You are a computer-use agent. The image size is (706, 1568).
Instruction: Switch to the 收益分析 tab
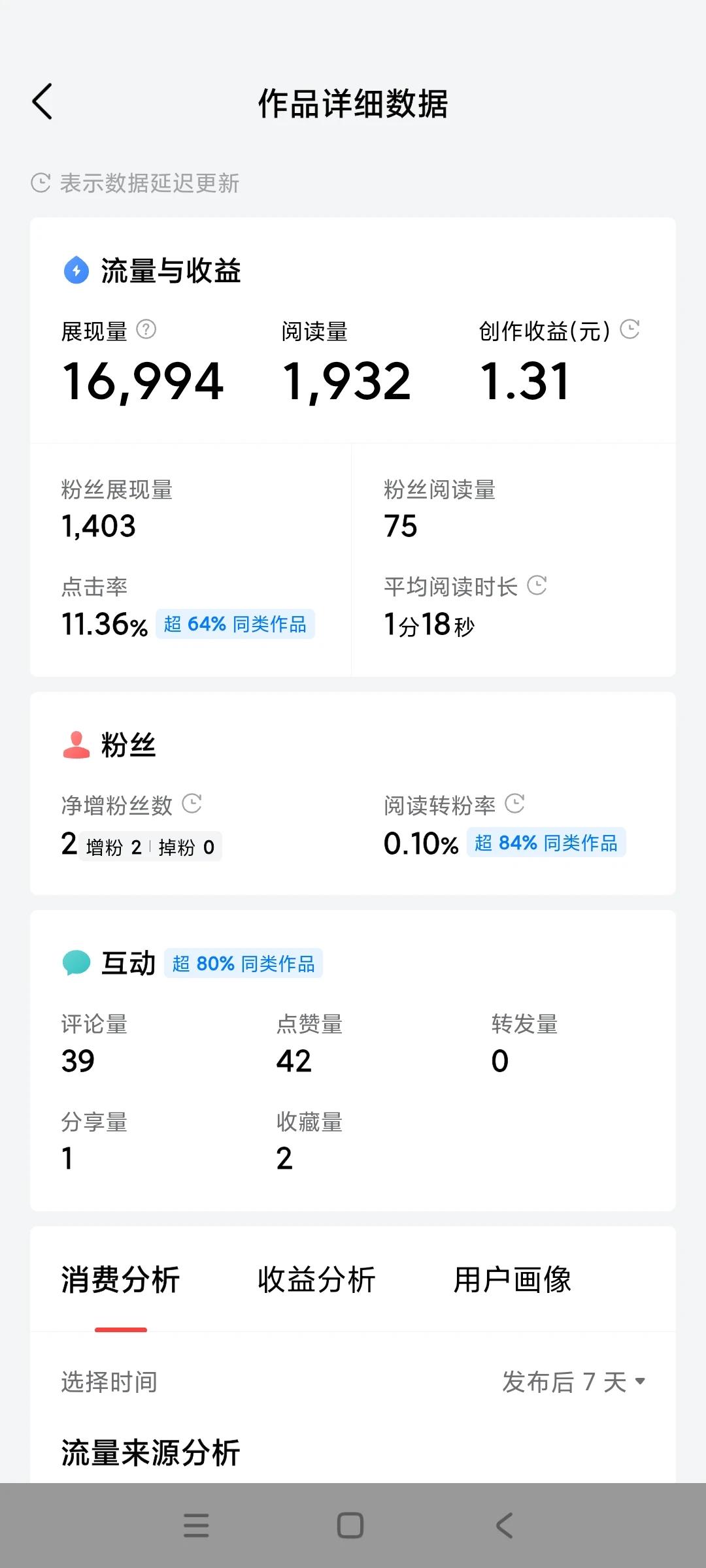click(x=316, y=1279)
